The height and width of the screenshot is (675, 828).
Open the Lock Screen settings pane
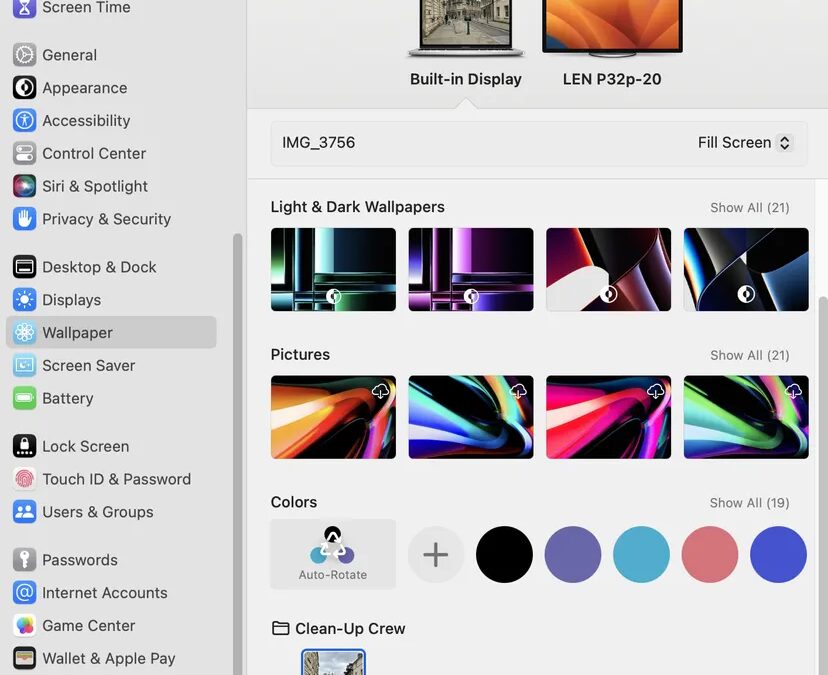[x=85, y=446]
